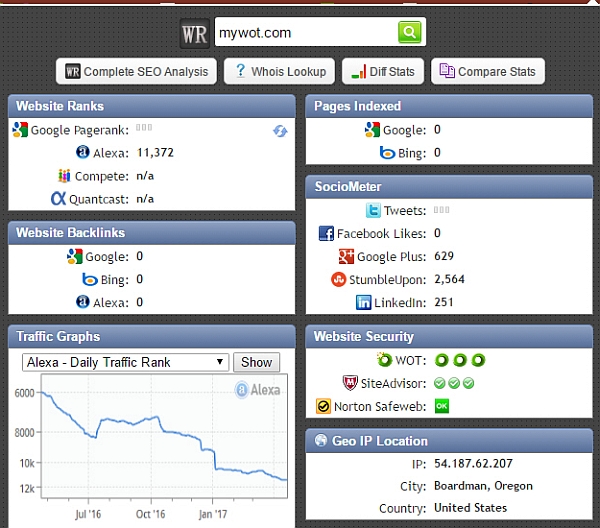Image resolution: width=600 pixels, height=528 pixels.
Task: Click Bing icon under Website Backlinks
Action: click(90, 279)
